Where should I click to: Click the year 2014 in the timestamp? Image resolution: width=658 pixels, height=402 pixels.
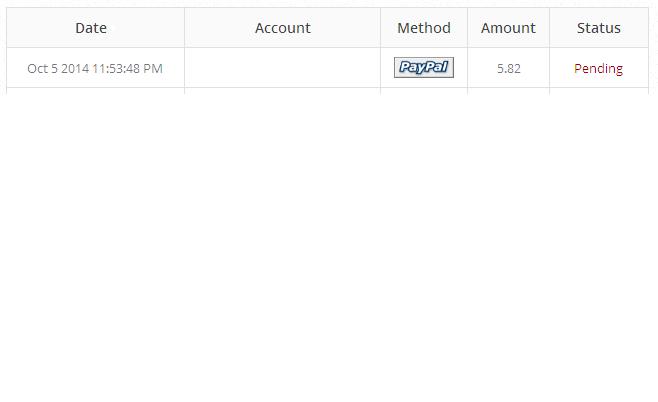[75, 69]
